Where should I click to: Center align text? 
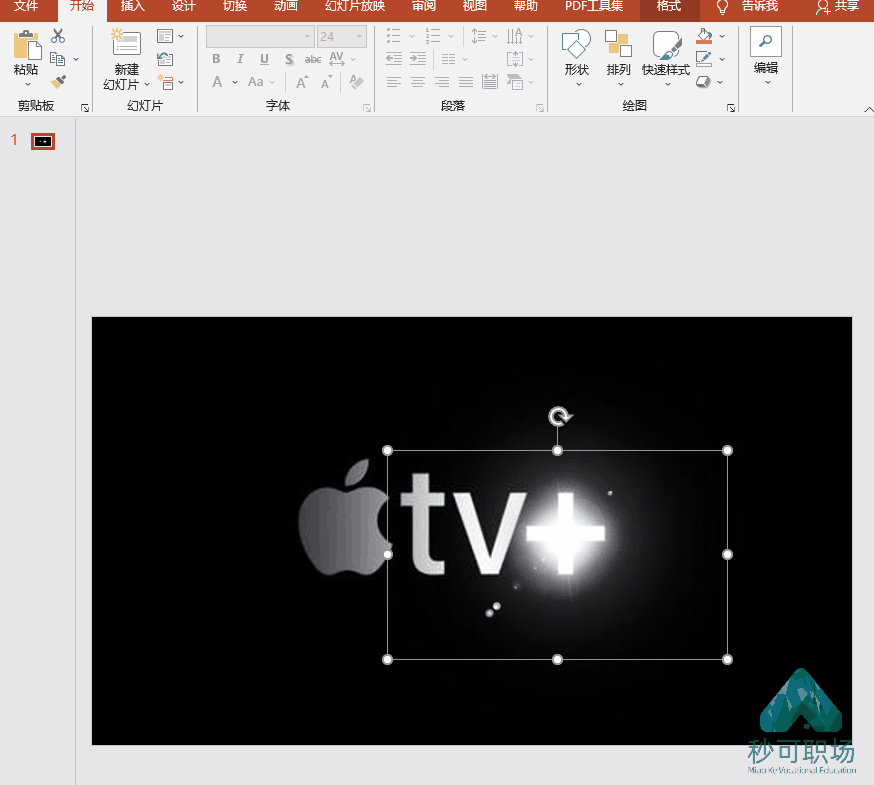[417, 82]
